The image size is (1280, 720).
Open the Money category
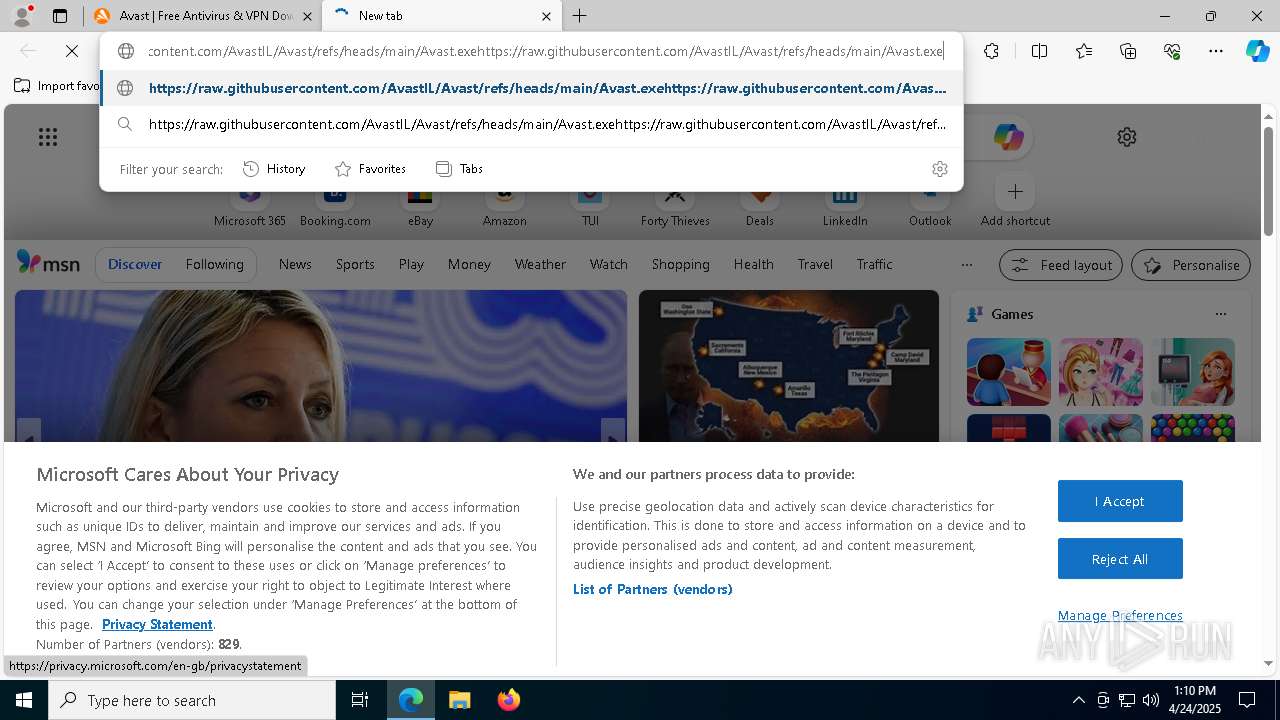pos(469,264)
